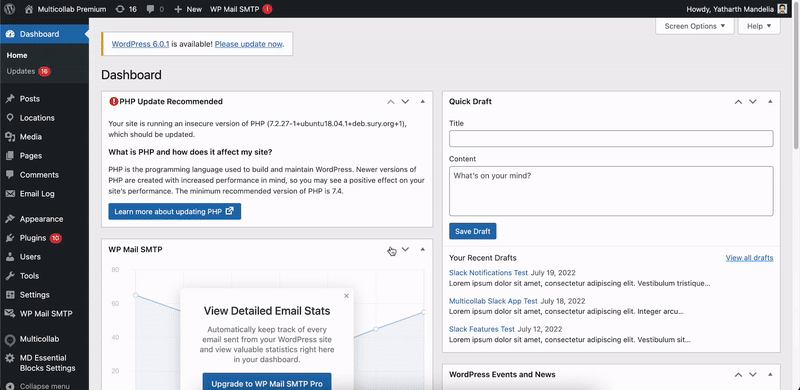
Task: Open Locations via its map pin icon
Action: point(10,117)
